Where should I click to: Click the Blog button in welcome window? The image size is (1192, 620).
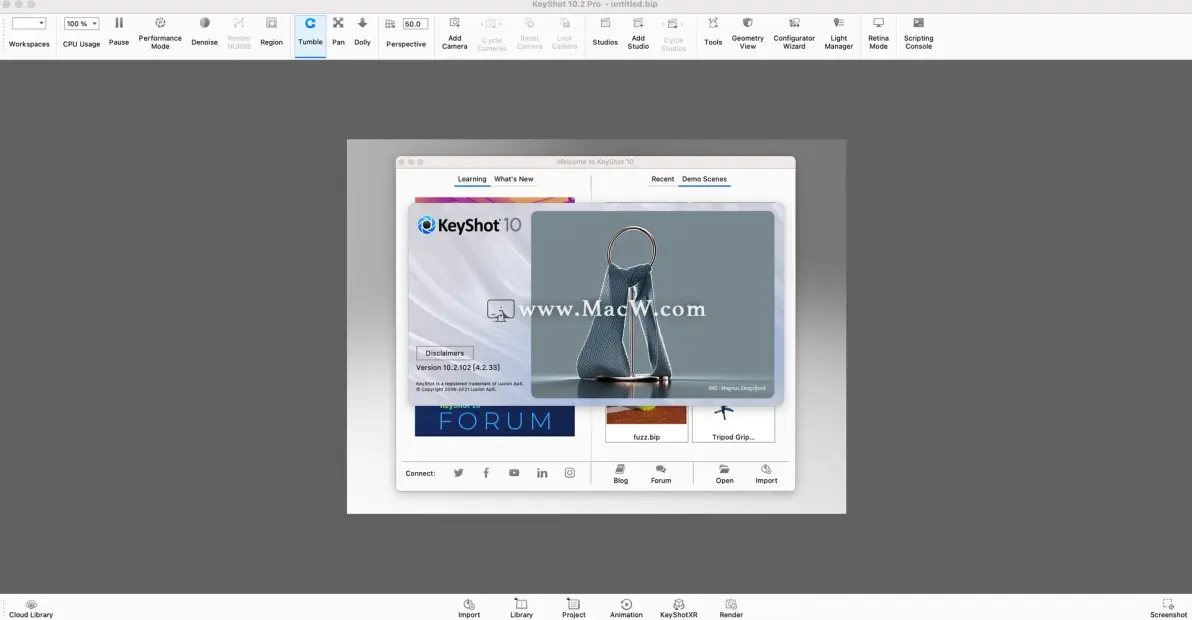(620, 474)
